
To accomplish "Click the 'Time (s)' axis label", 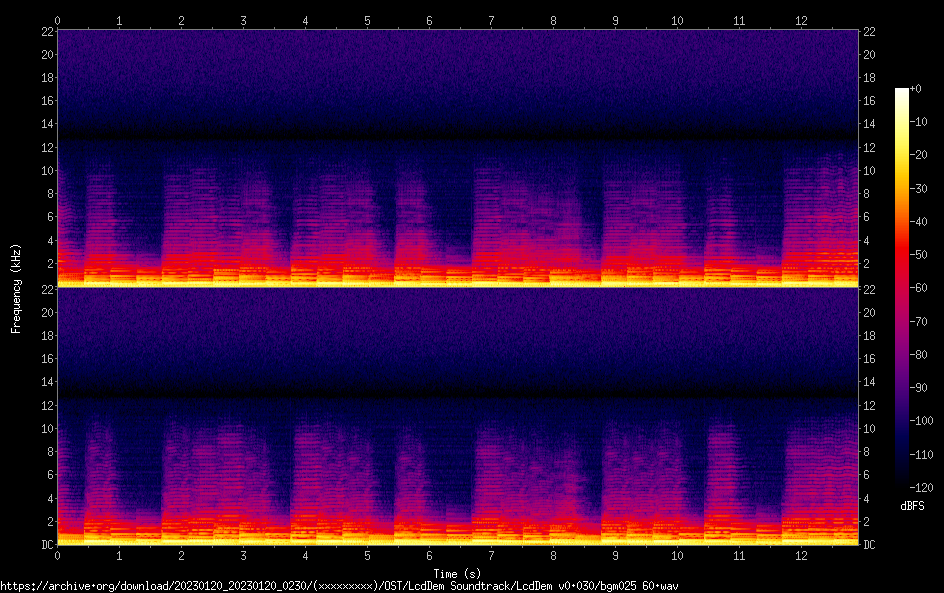I will click(x=459, y=573).
